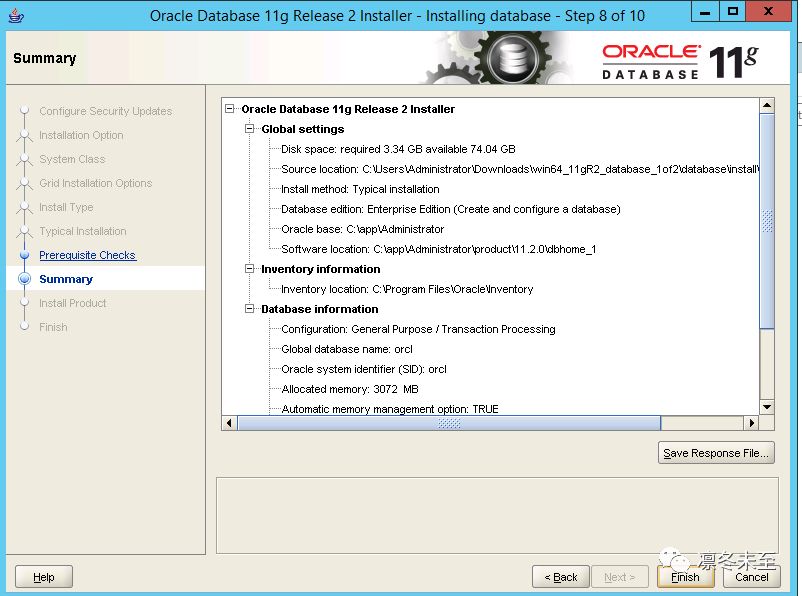
Task: Select the Install method: Typical installation row
Action: click(x=360, y=189)
